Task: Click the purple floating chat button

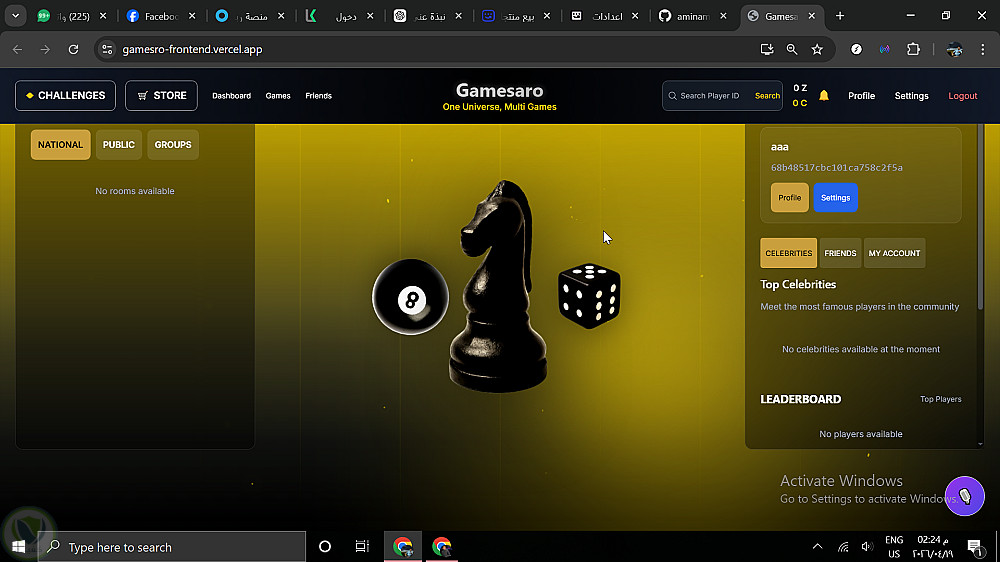Action: tap(965, 496)
